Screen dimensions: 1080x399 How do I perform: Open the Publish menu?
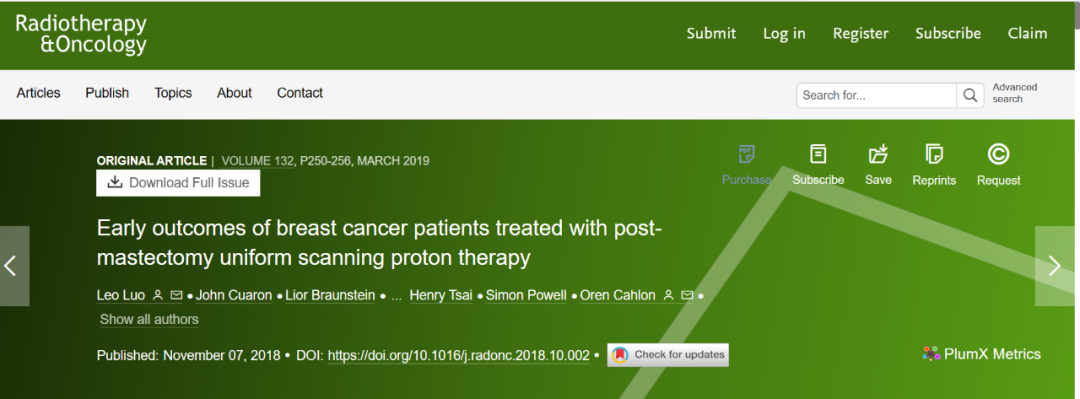click(107, 93)
